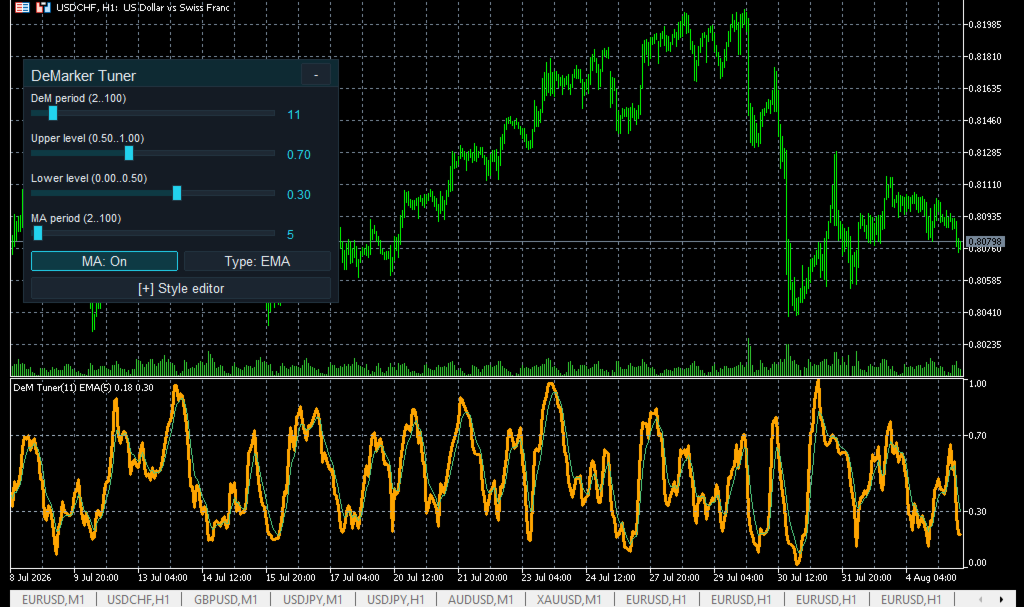
Task: Click the red-blue bar icon before USDCHF title
Action: (x=43, y=8)
